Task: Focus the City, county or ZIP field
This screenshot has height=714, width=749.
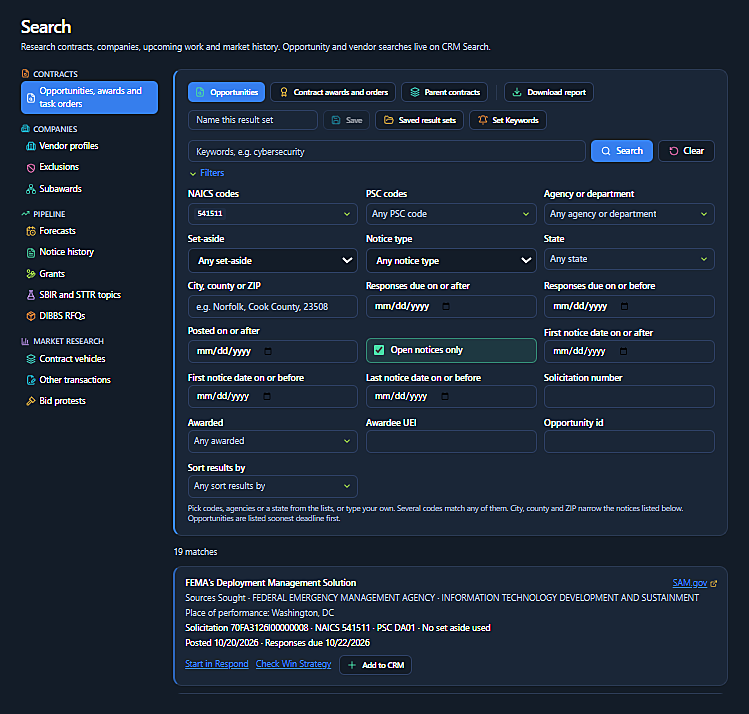Action: coord(273,307)
